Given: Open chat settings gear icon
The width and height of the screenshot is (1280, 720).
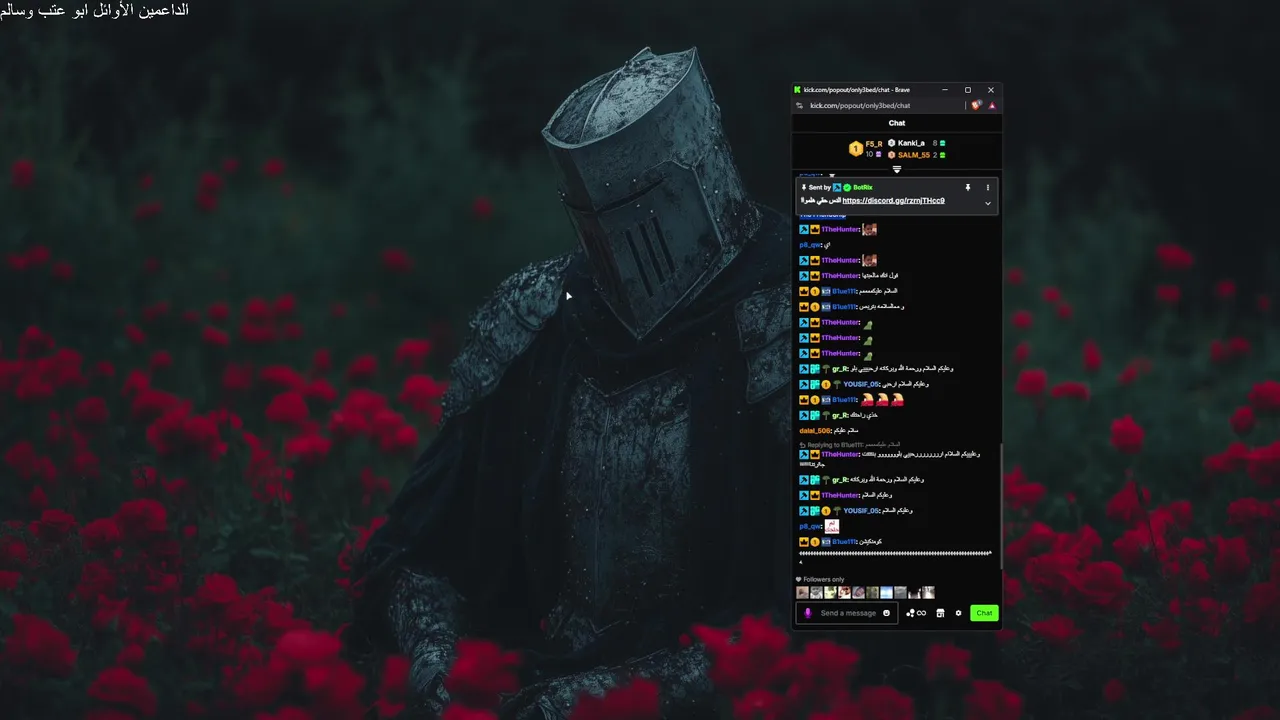Looking at the screenshot, I should [x=958, y=613].
